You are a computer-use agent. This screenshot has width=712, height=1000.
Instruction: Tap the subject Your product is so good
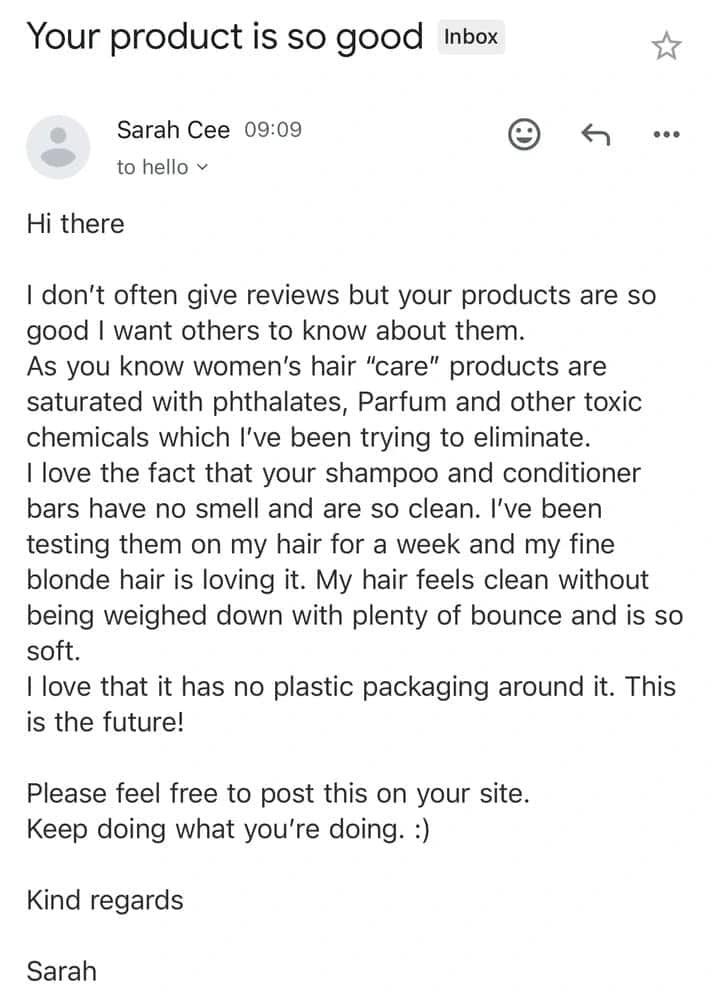pos(225,38)
